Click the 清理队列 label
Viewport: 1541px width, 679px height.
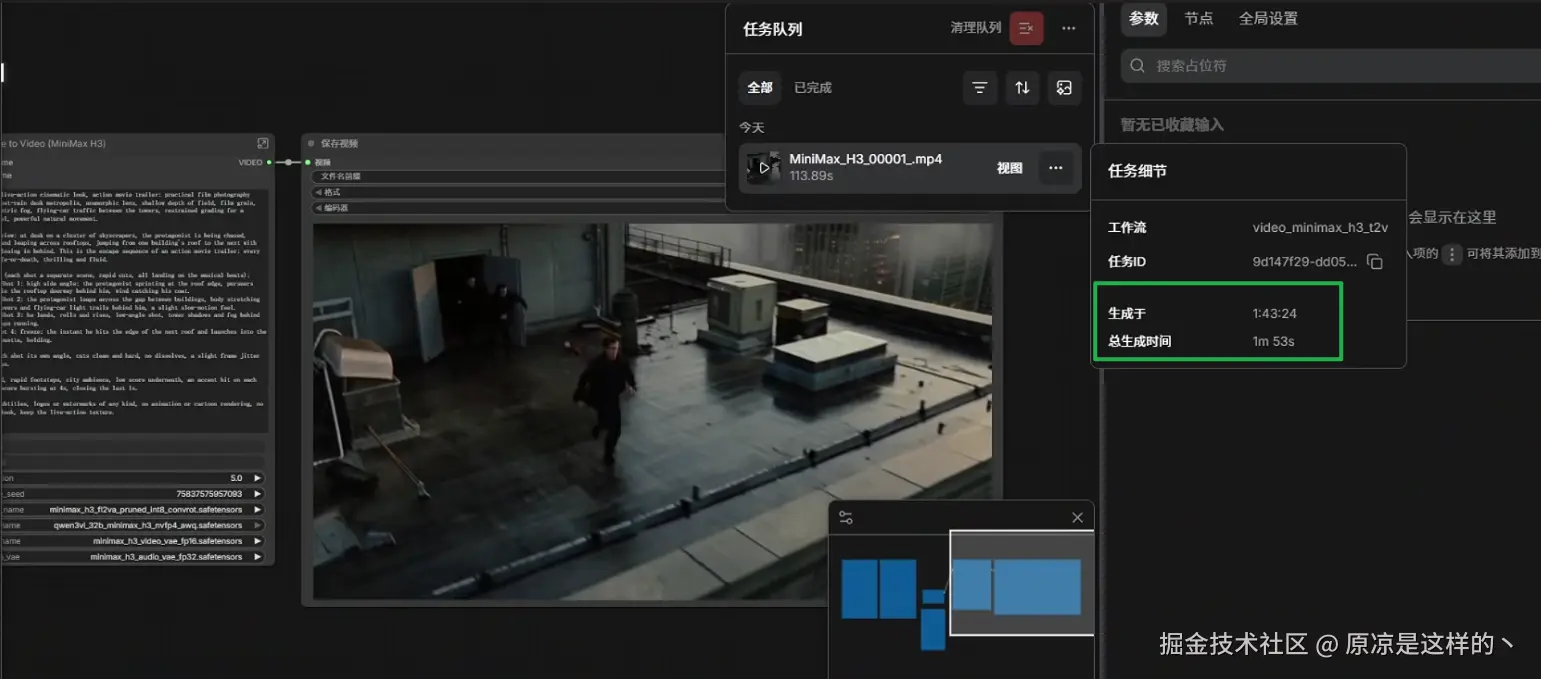pyautogui.click(x=976, y=28)
